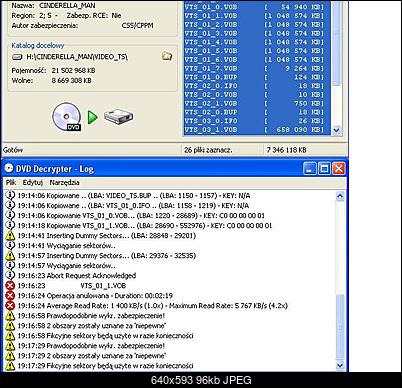Image resolution: width=402 pixels, height=388 pixels.
Task: Open the Plik menu in Log window
Action: click(11, 182)
